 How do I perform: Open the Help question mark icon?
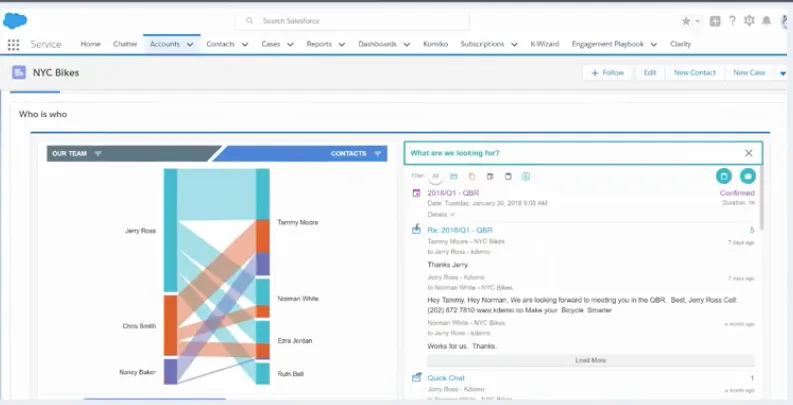732,21
